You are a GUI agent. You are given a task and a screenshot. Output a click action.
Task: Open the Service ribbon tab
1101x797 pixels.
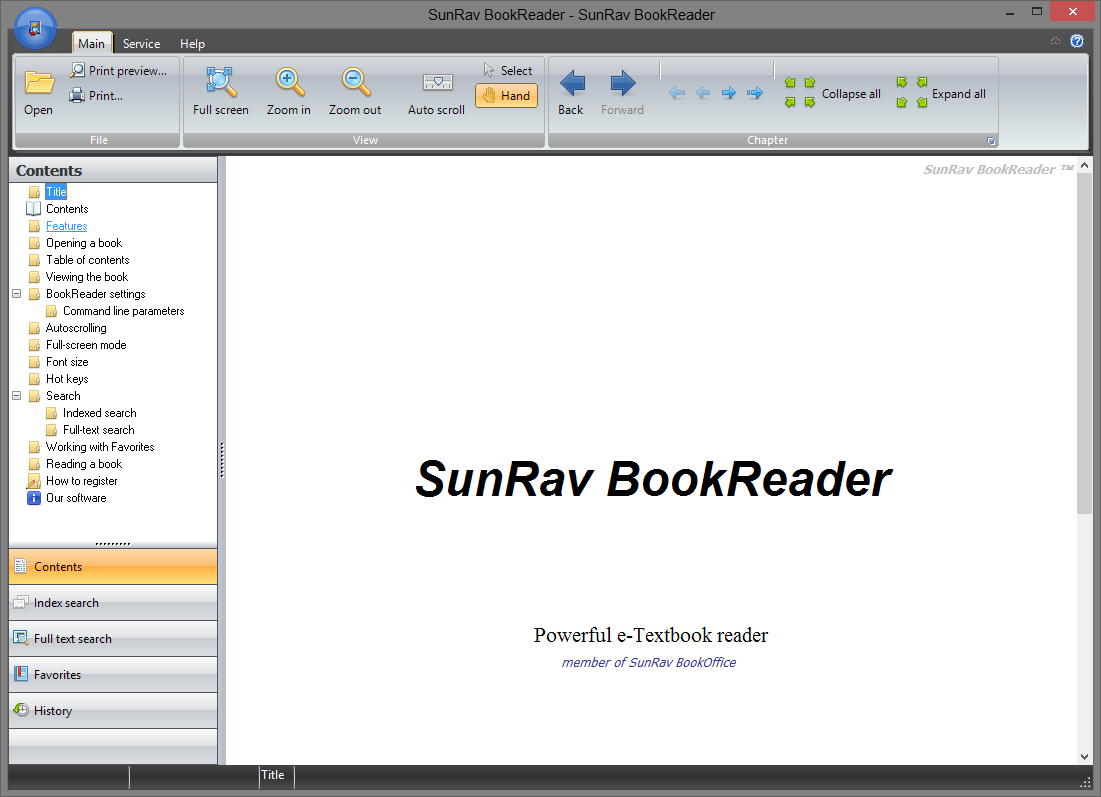coord(141,44)
